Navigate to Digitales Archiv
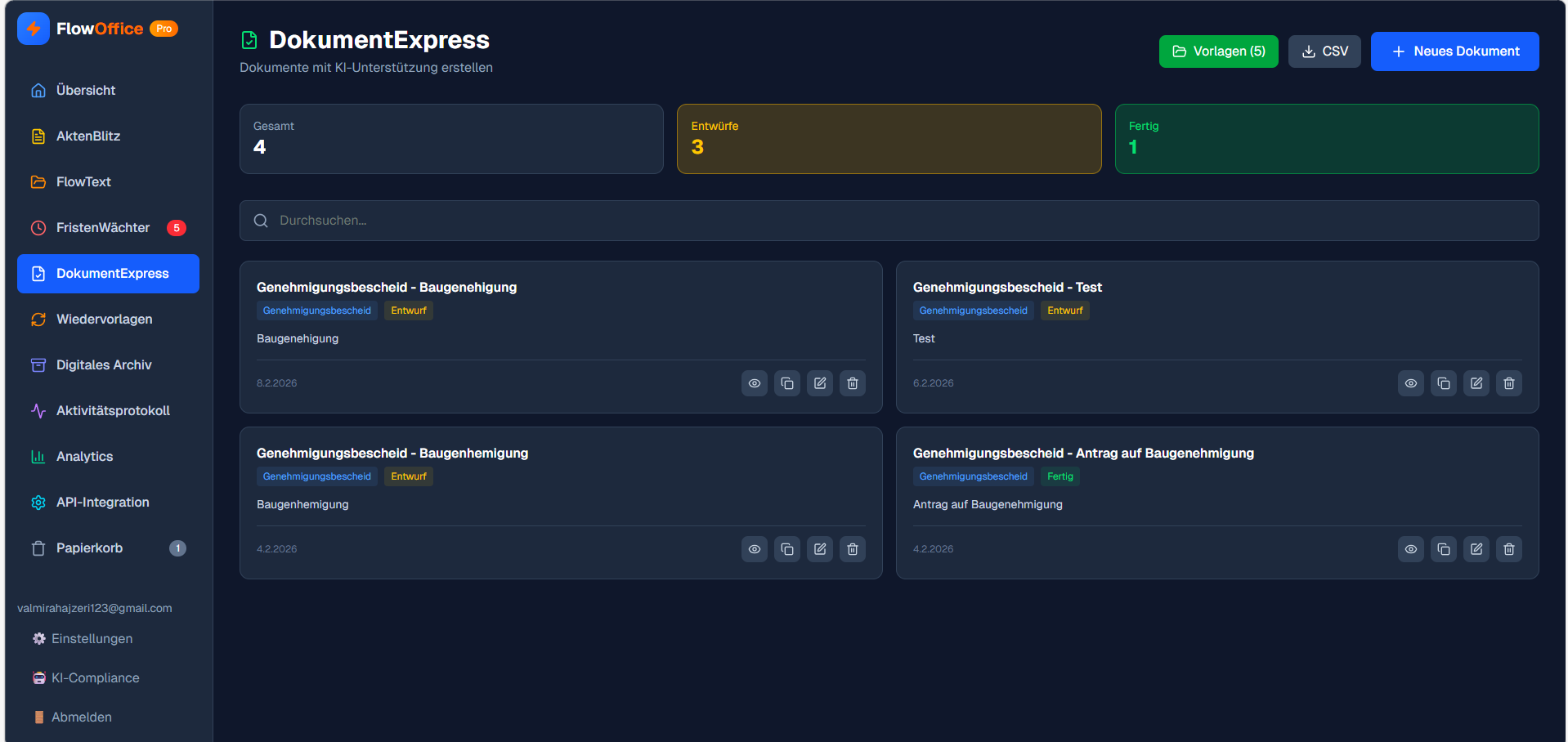 (x=102, y=364)
